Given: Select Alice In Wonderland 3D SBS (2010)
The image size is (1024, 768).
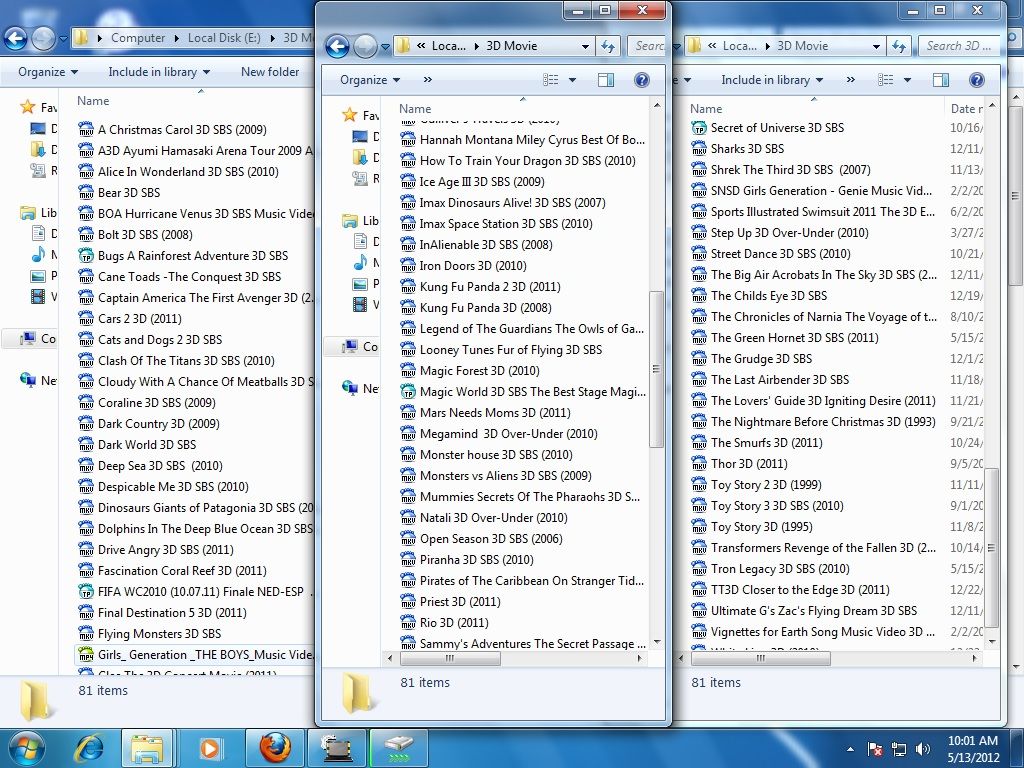Looking at the screenshot, I should (188, 172).
